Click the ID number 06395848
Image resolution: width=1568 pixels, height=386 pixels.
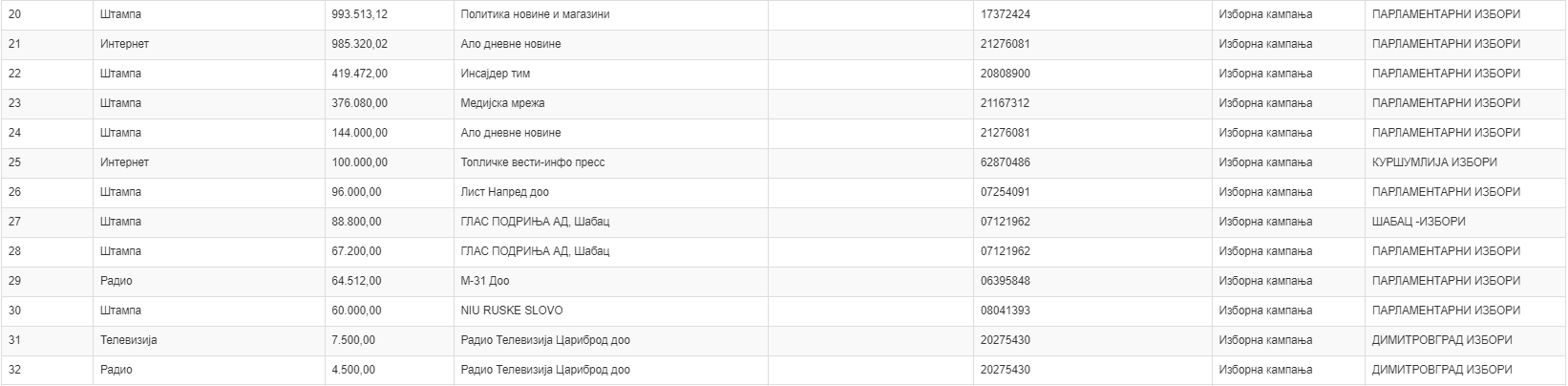(1006, 281)
